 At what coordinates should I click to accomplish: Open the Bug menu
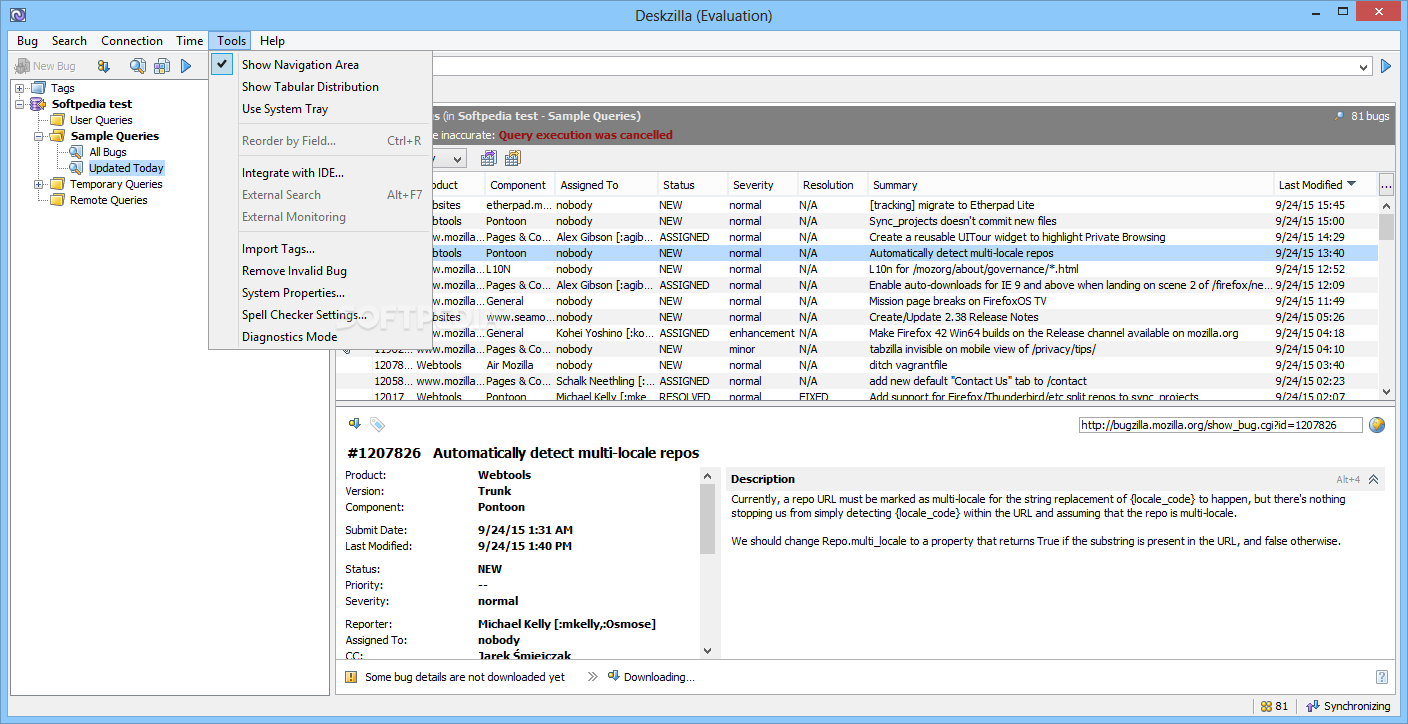(x=27, y=41)
